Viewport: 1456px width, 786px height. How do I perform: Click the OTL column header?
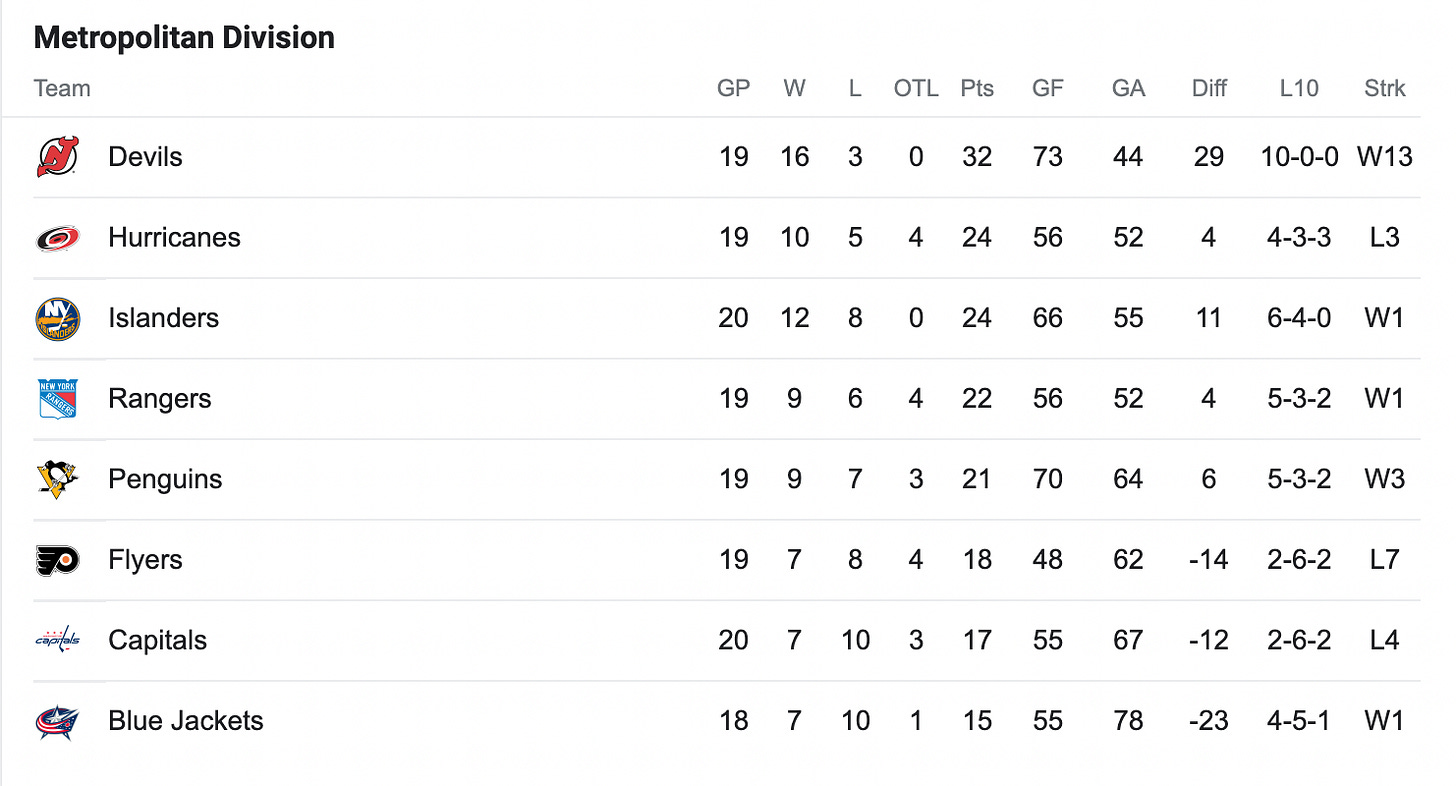click(916, 88)
